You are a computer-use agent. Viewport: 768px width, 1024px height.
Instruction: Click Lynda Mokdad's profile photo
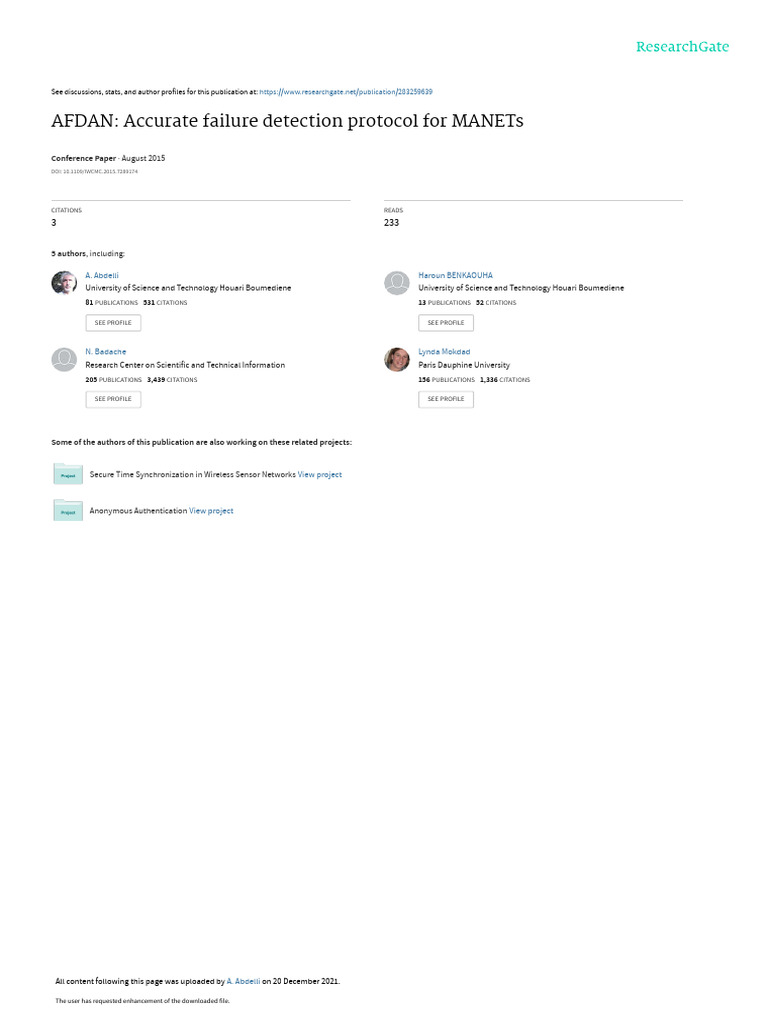coord(396,359)
